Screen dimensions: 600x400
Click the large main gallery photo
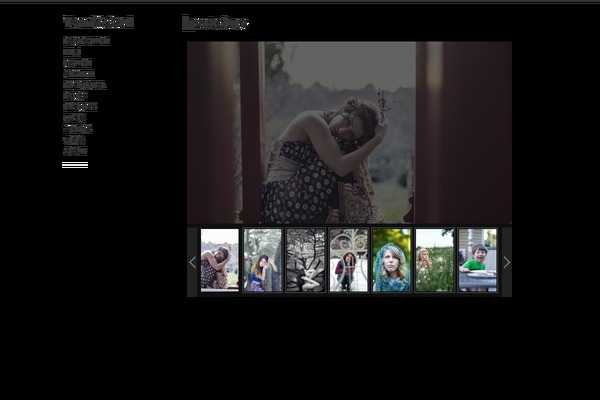point(349,132)
